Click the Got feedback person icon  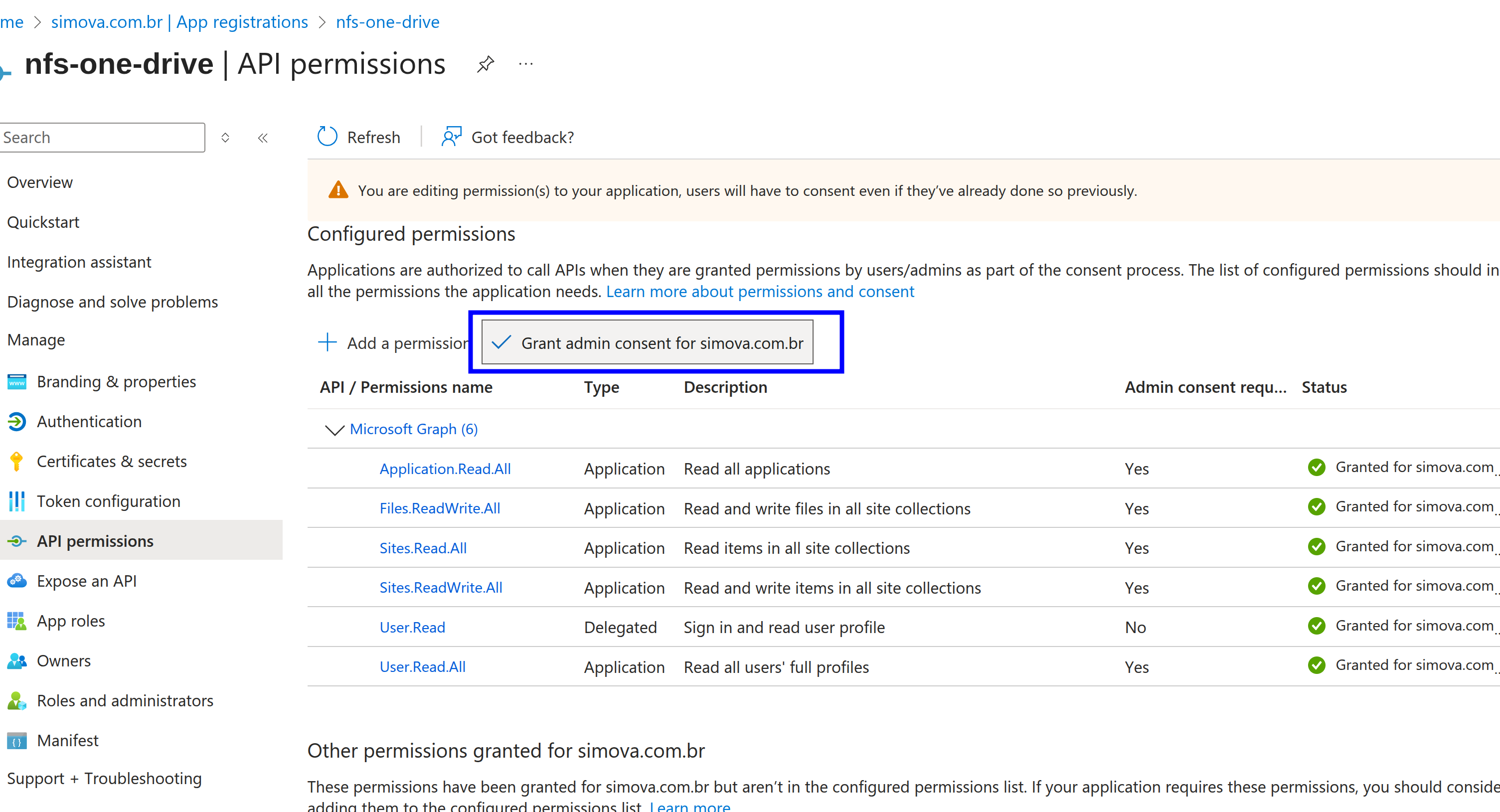point(451,137)
